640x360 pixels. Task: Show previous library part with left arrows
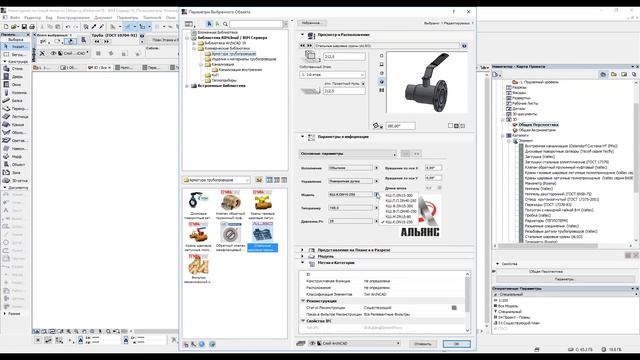pos(302,46)
